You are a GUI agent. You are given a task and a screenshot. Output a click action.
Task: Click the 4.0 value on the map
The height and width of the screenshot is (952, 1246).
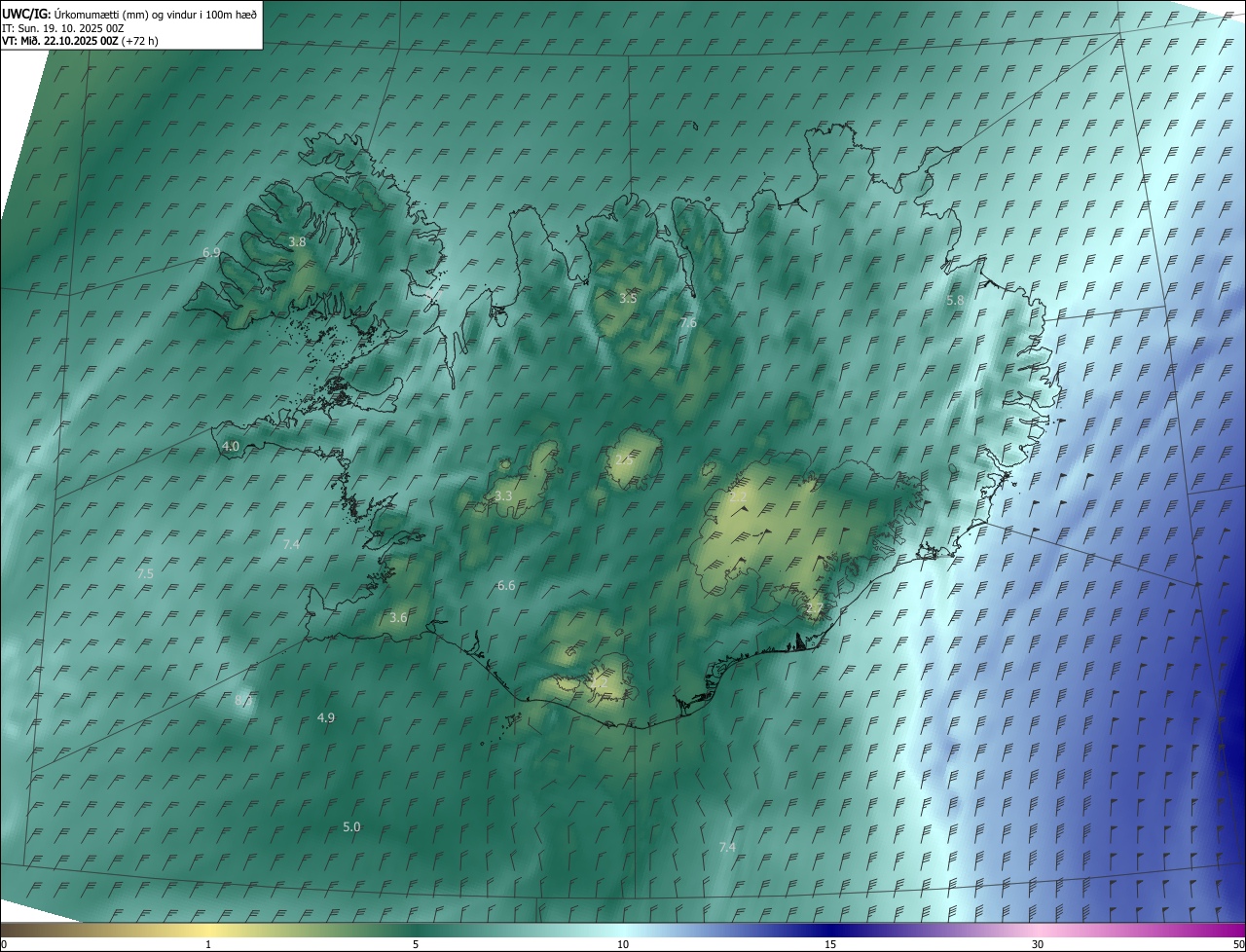(231, 446)
